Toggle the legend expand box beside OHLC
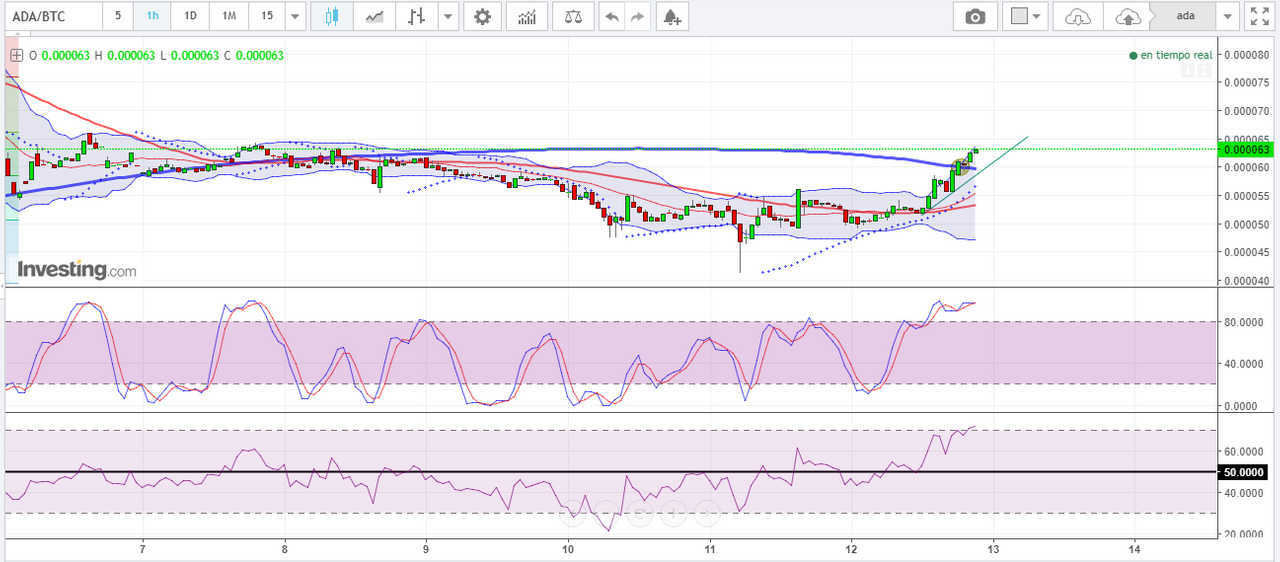This screenshot has width=1280, height=562. click(x=16, y=56)
